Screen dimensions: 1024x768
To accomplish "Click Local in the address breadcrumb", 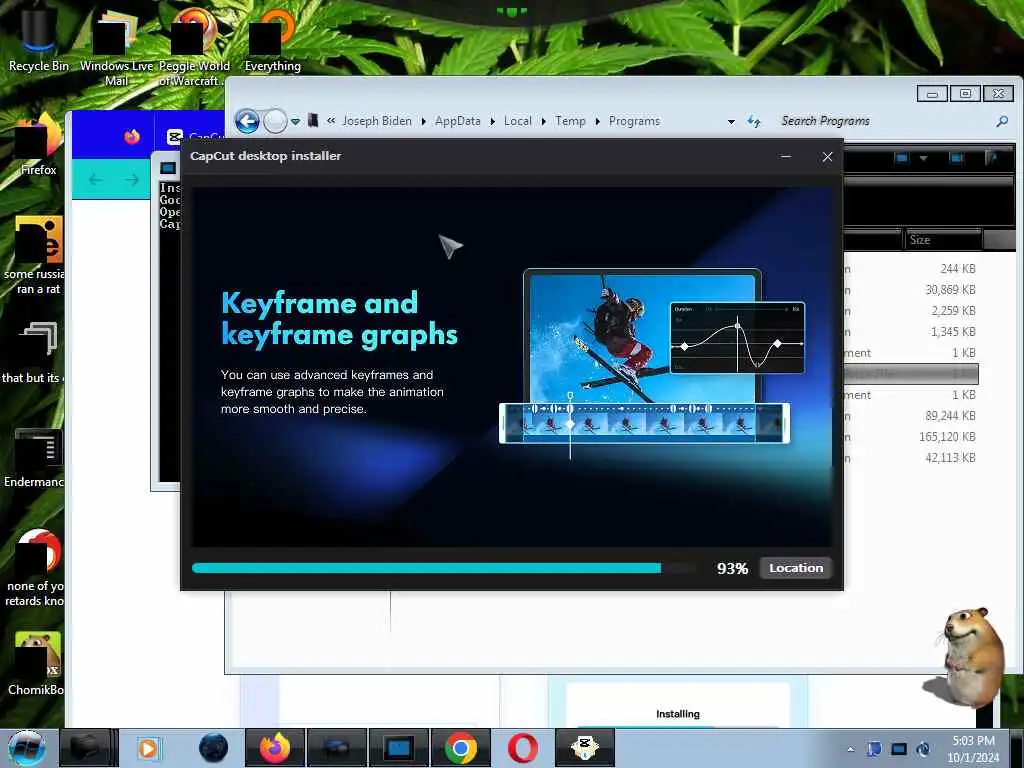I will [517, 121].
